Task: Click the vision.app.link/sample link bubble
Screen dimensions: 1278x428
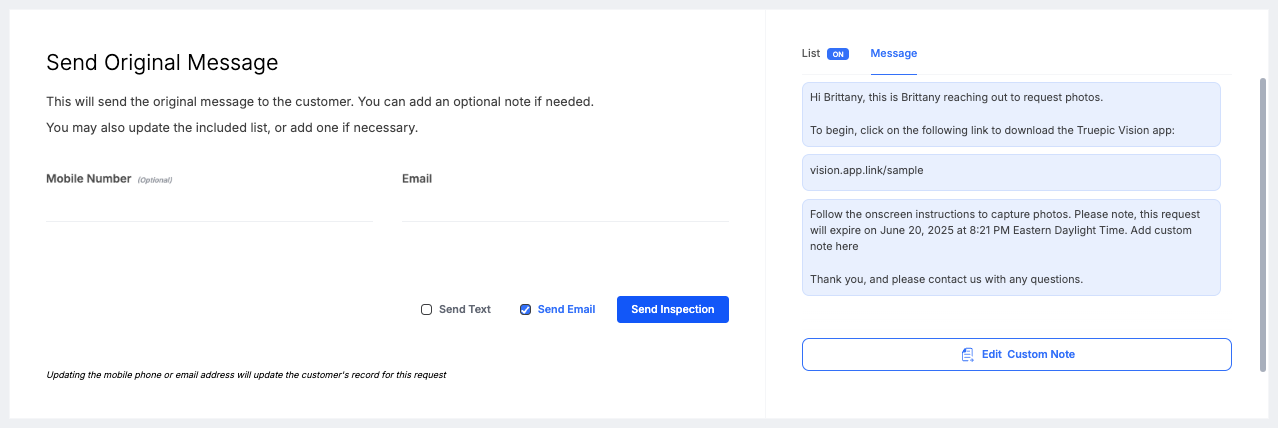Action: click(x=1010, y=171)
